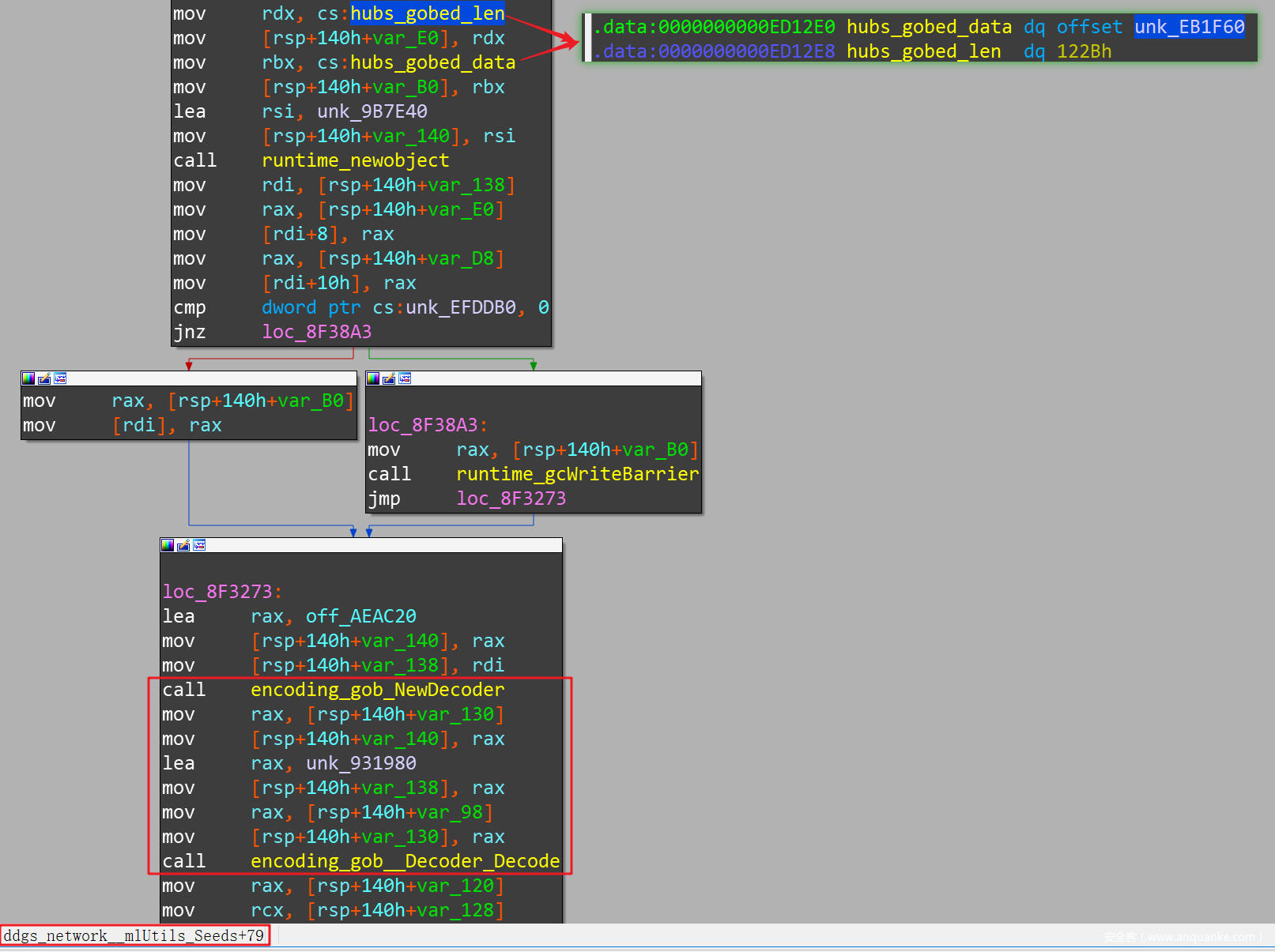Screen dimensions: 1275x952
Task: Select the highlighted hubs_gobed_len operand in mov rdx
Action: [x=427, y=13]
